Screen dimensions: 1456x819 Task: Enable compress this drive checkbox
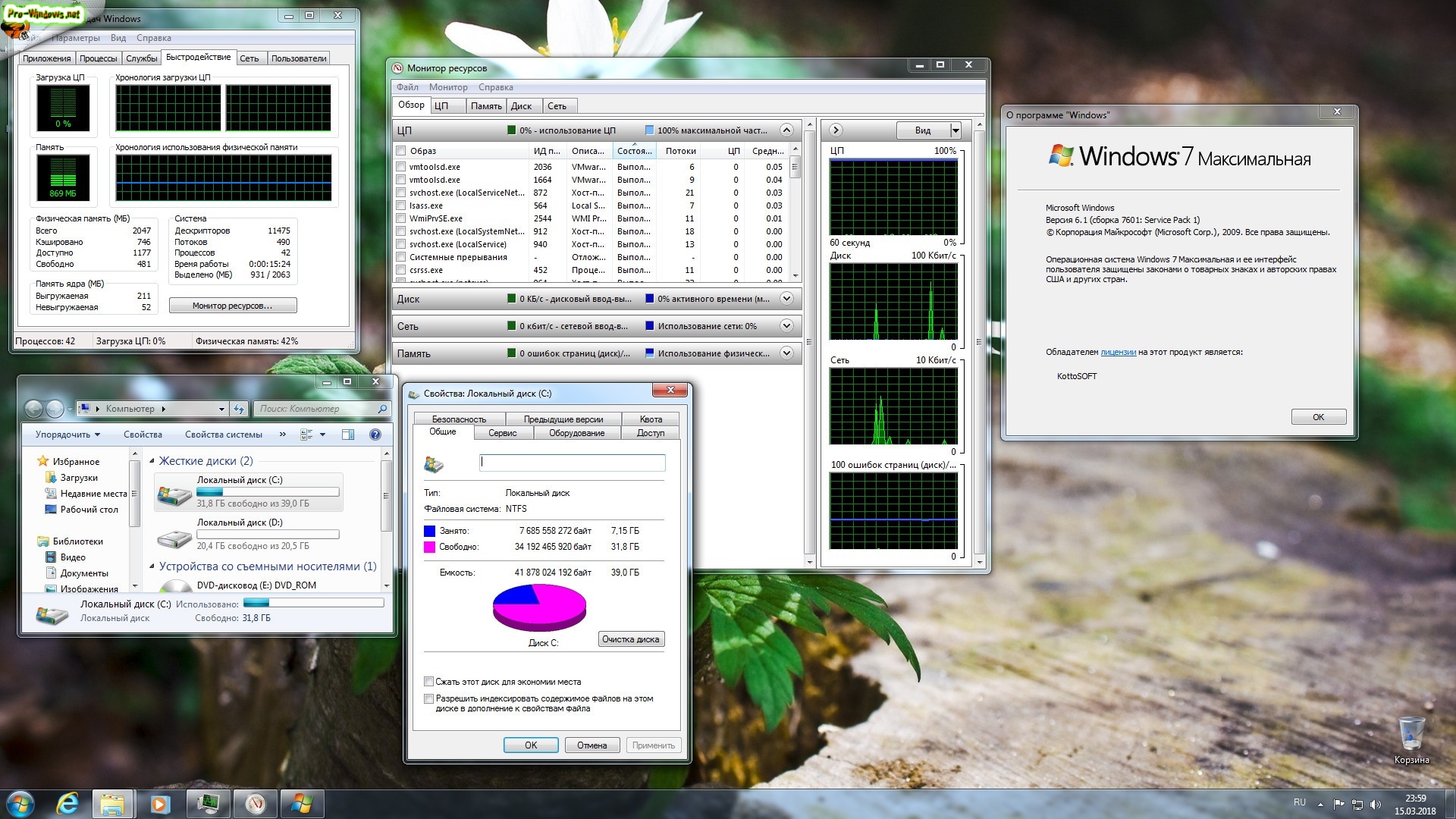[x=429, y=682]
